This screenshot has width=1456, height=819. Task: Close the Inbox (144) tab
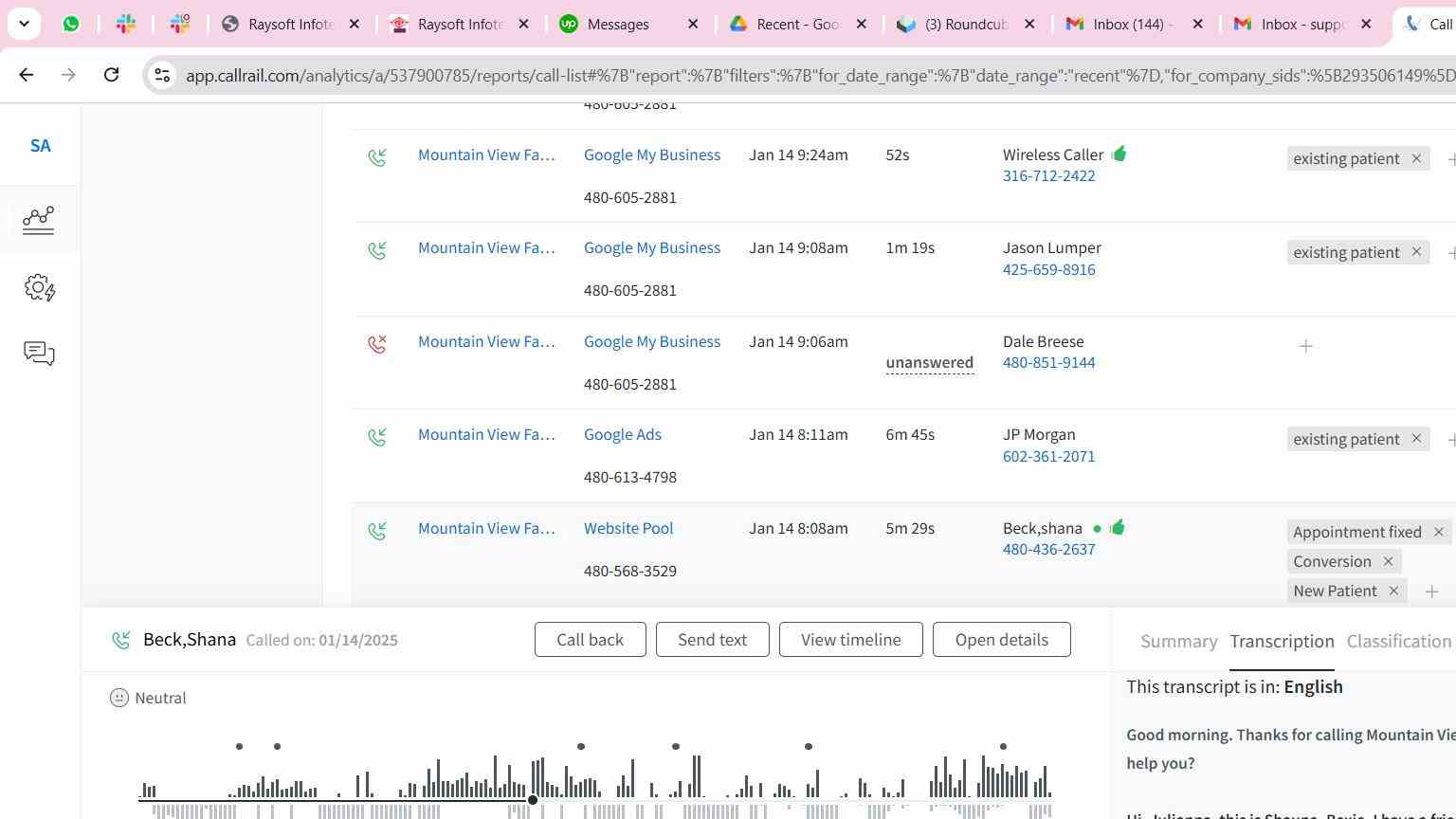[x=1197, y=24]
